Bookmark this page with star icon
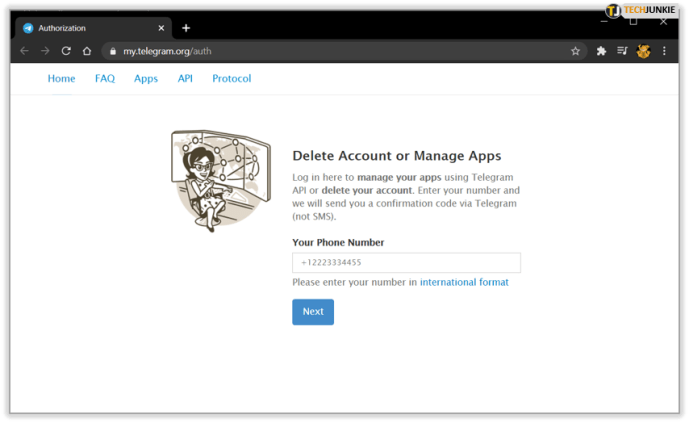The image size is (689, 423). [575, 51]
